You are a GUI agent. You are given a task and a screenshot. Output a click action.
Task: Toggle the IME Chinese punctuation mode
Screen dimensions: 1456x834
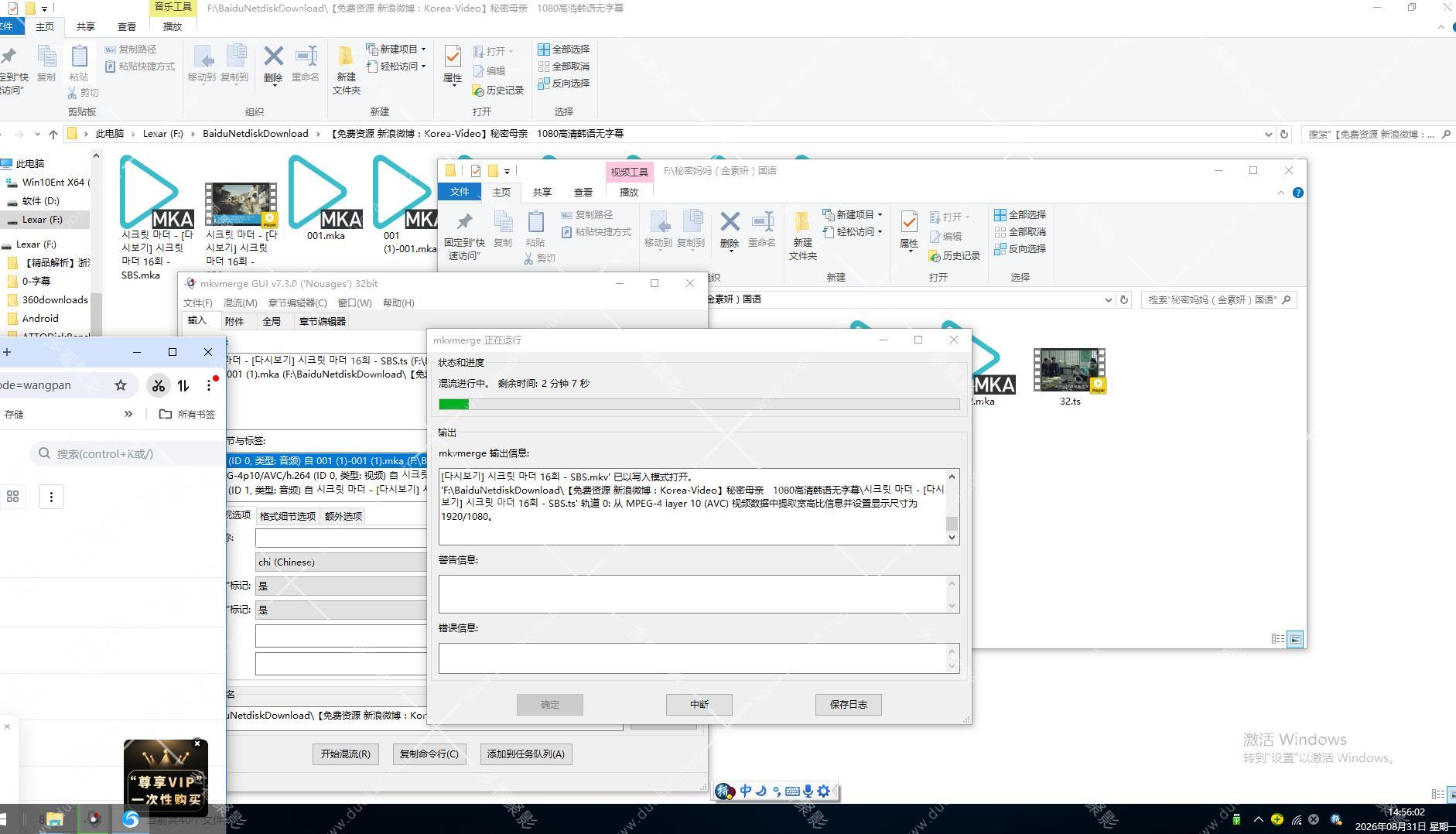[776, 791]
